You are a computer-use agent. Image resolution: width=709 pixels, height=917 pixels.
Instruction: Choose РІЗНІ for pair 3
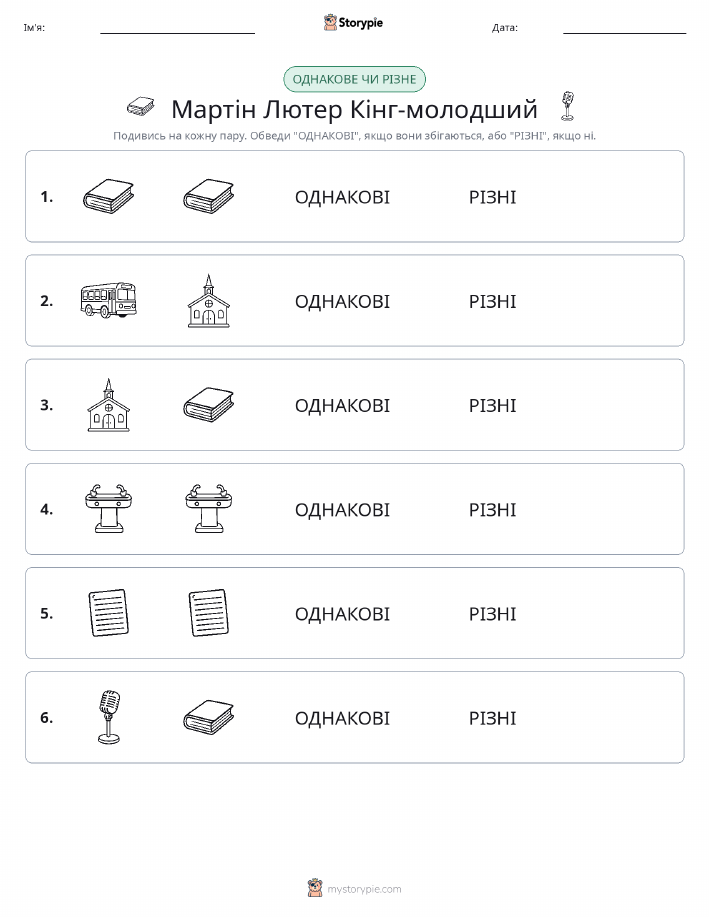click(x=493, y=405)
